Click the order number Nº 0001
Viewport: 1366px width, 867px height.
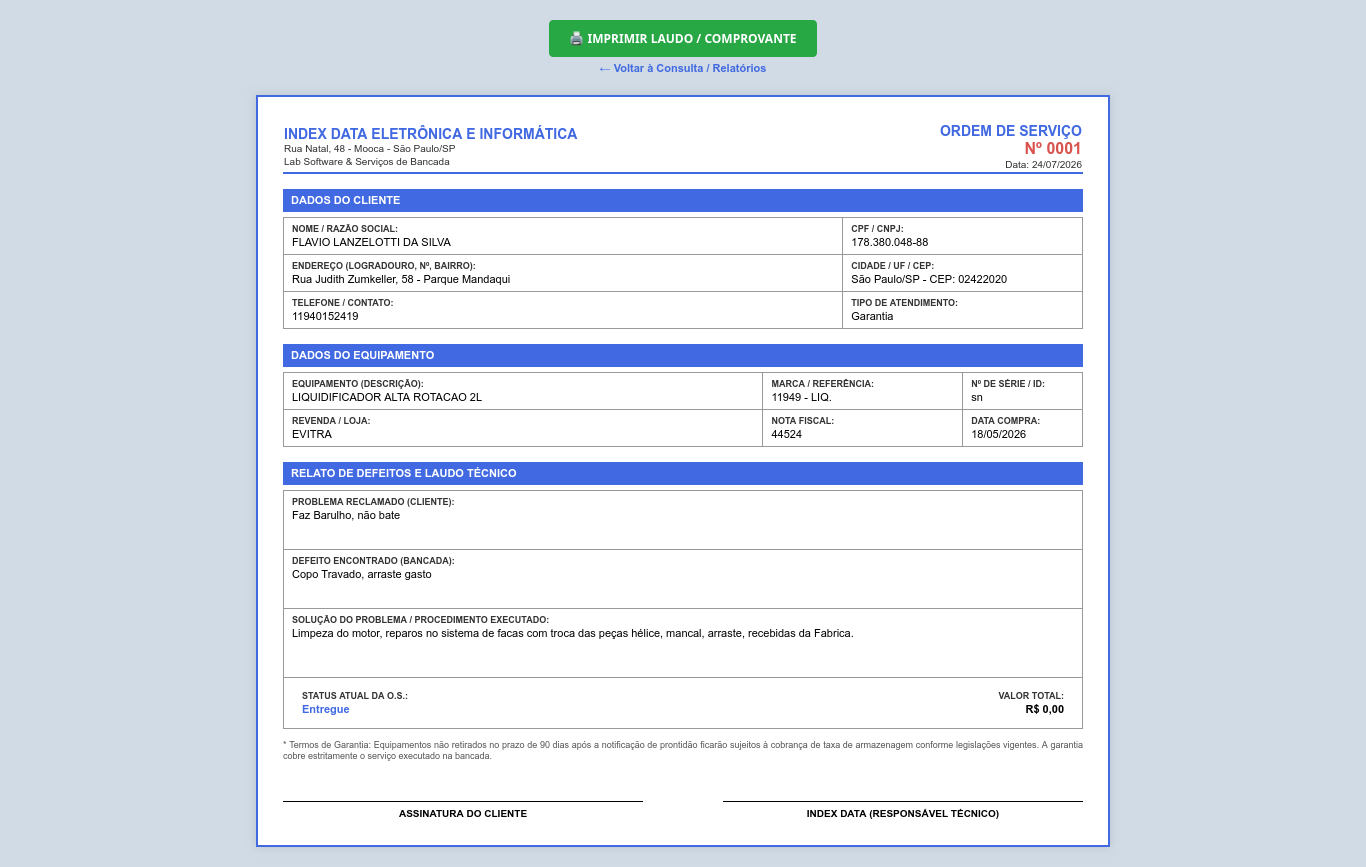pyautogui.click(x=1053, y=148)
